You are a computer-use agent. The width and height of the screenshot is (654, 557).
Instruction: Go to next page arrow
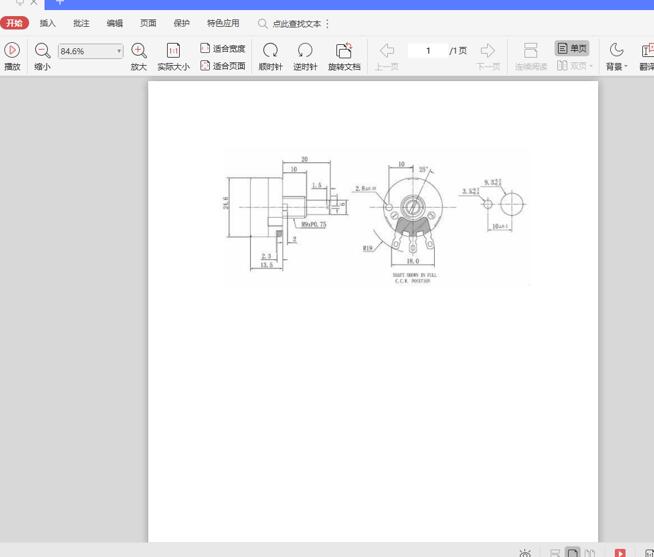coord(487,50)
